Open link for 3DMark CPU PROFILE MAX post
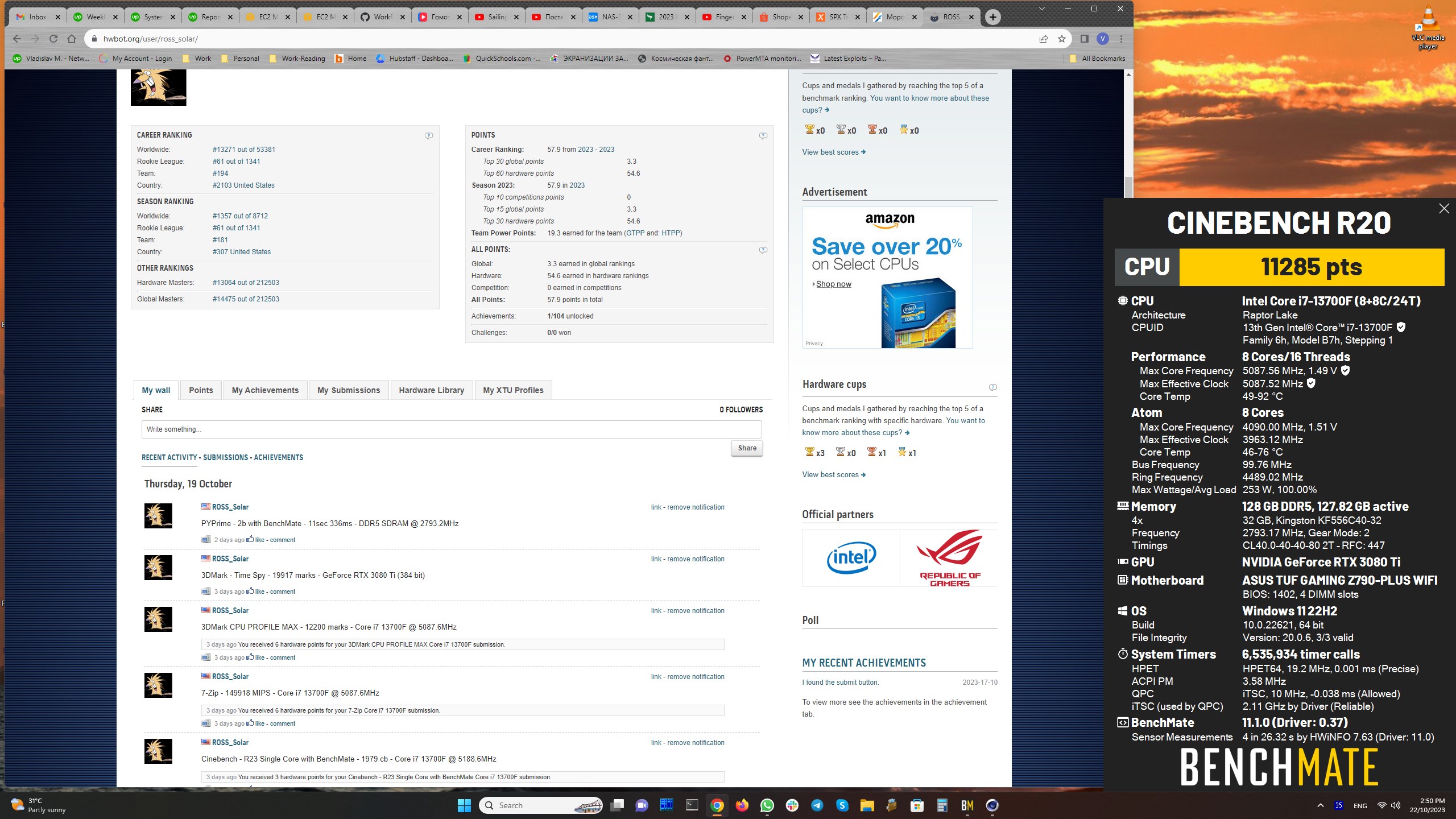 click(x=656, y=611)
